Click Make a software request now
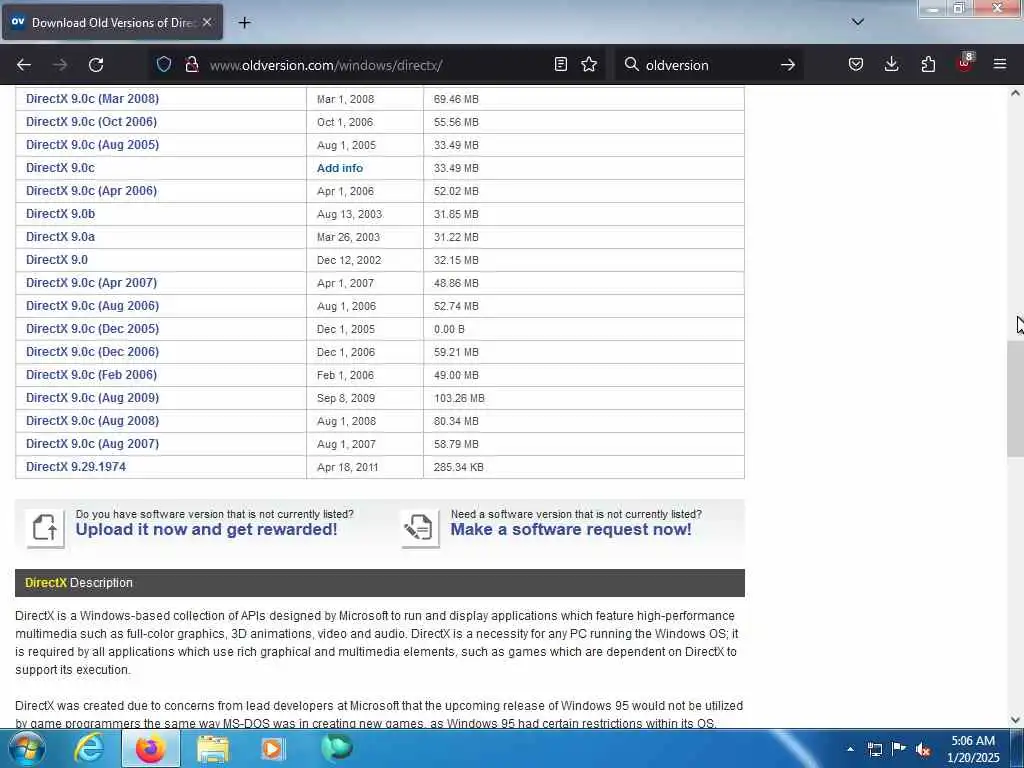This screenshot has width=1024, height=768. [571, 529]
